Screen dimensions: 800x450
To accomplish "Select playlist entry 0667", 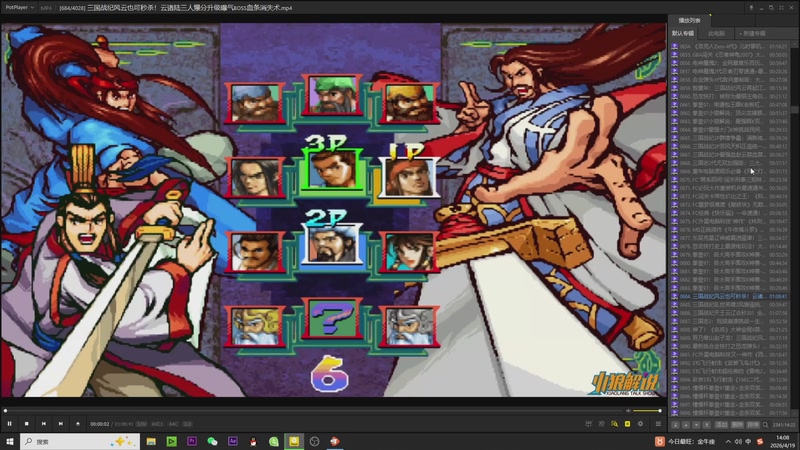I will pos(730,155).
